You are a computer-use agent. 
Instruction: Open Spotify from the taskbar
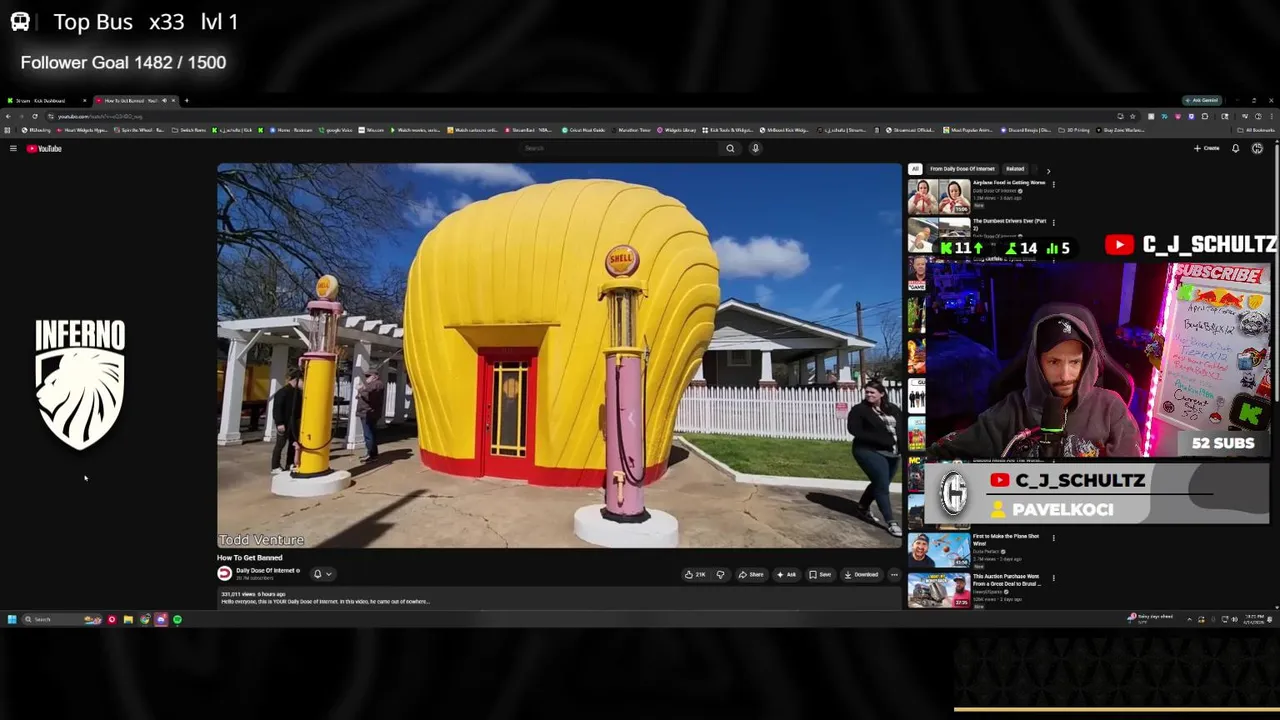click(x=177, y=620)
